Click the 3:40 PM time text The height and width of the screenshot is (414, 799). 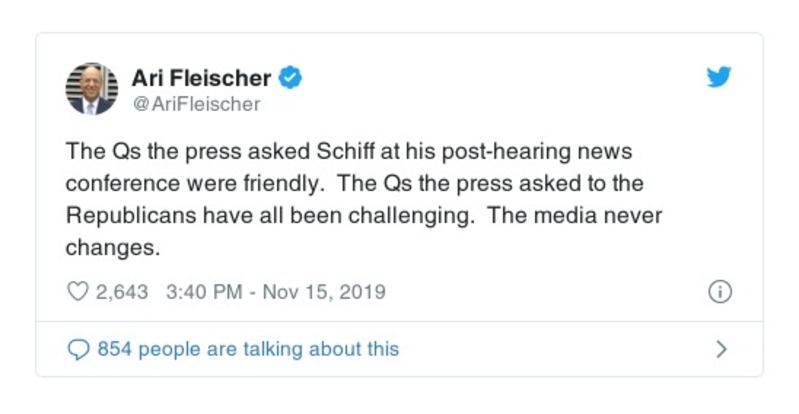coord(205,292)
